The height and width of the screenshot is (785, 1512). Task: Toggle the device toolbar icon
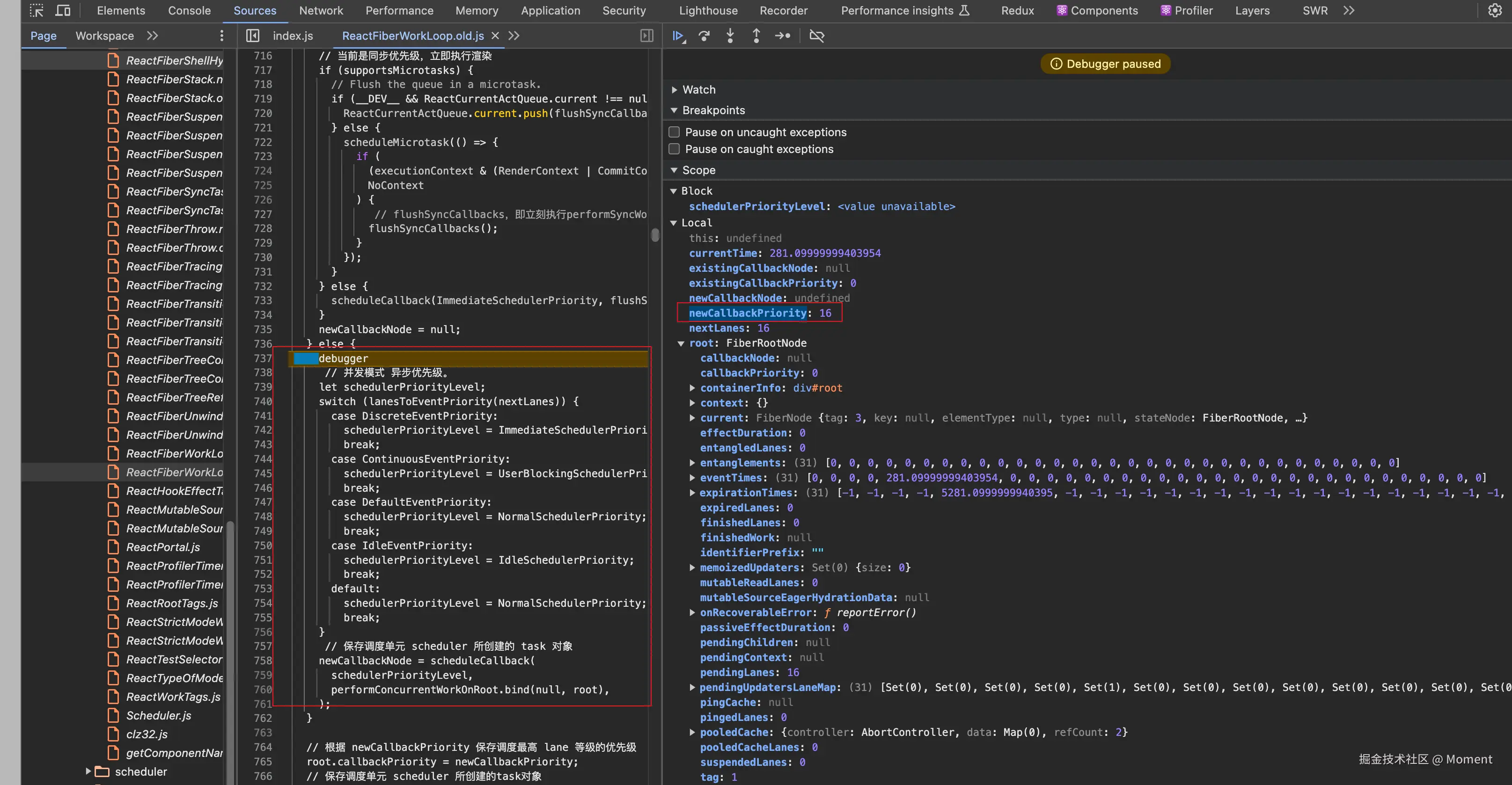62,11
